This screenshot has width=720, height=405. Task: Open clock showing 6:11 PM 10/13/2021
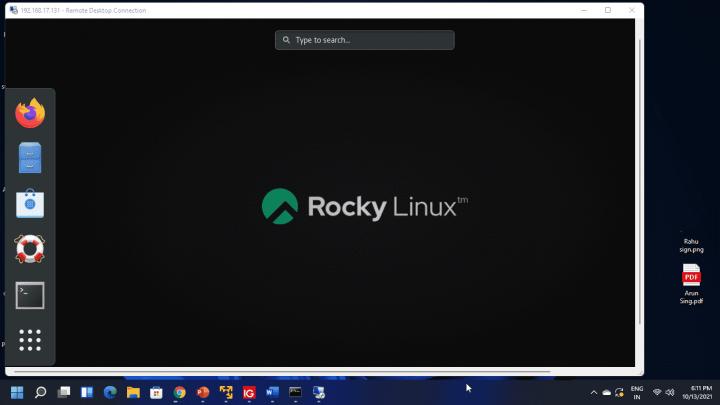(x=697, y=393)
